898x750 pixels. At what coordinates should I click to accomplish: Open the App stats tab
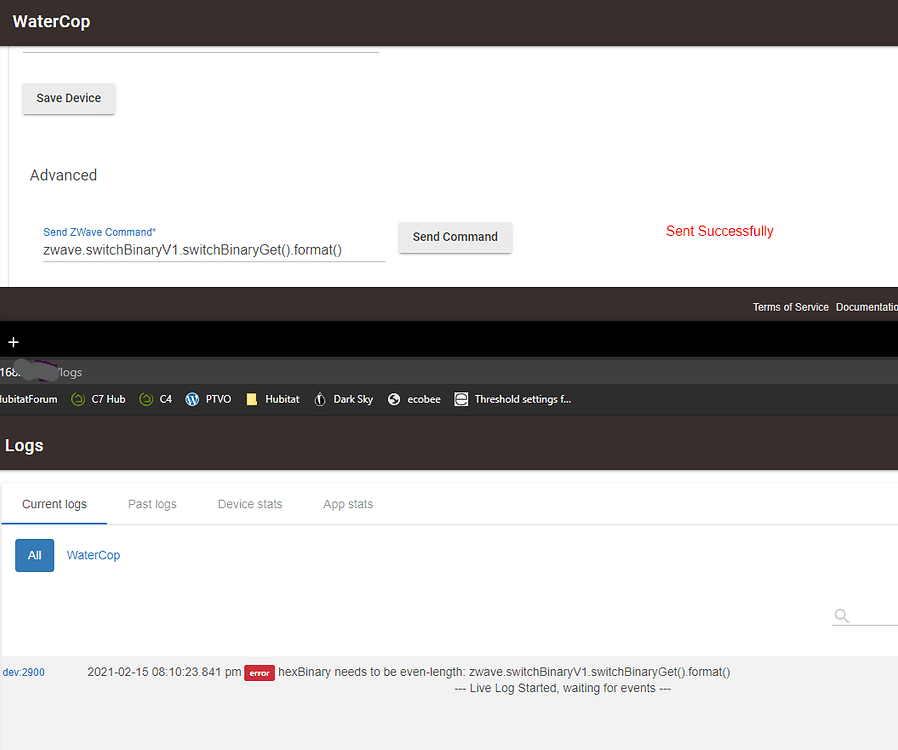click(348, 504)
